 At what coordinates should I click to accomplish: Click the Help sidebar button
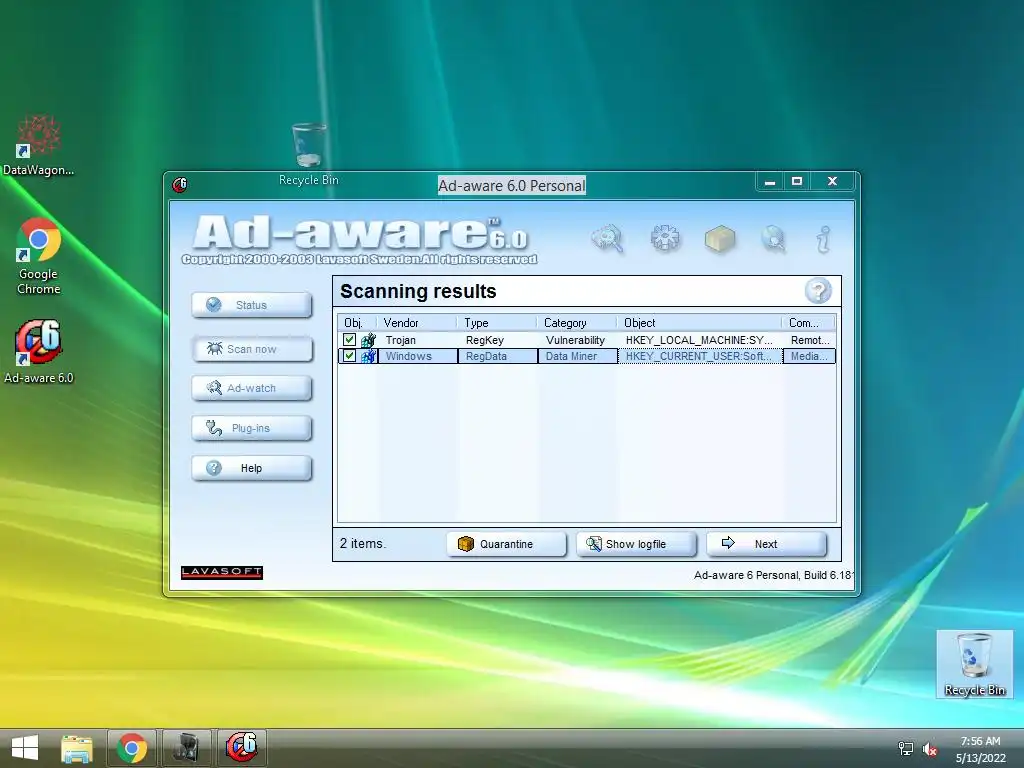click(252, 468)
